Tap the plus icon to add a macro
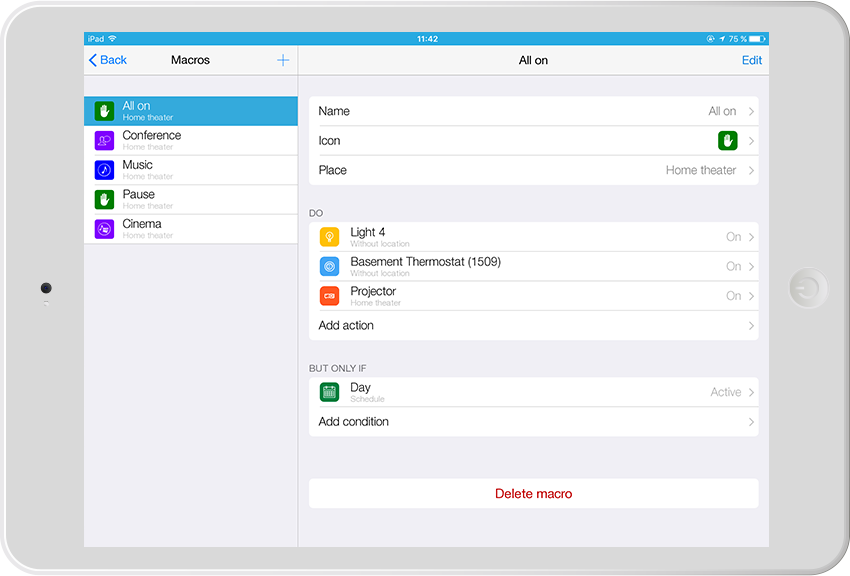This screenshot has width=850, height=576. click(283, 60)
